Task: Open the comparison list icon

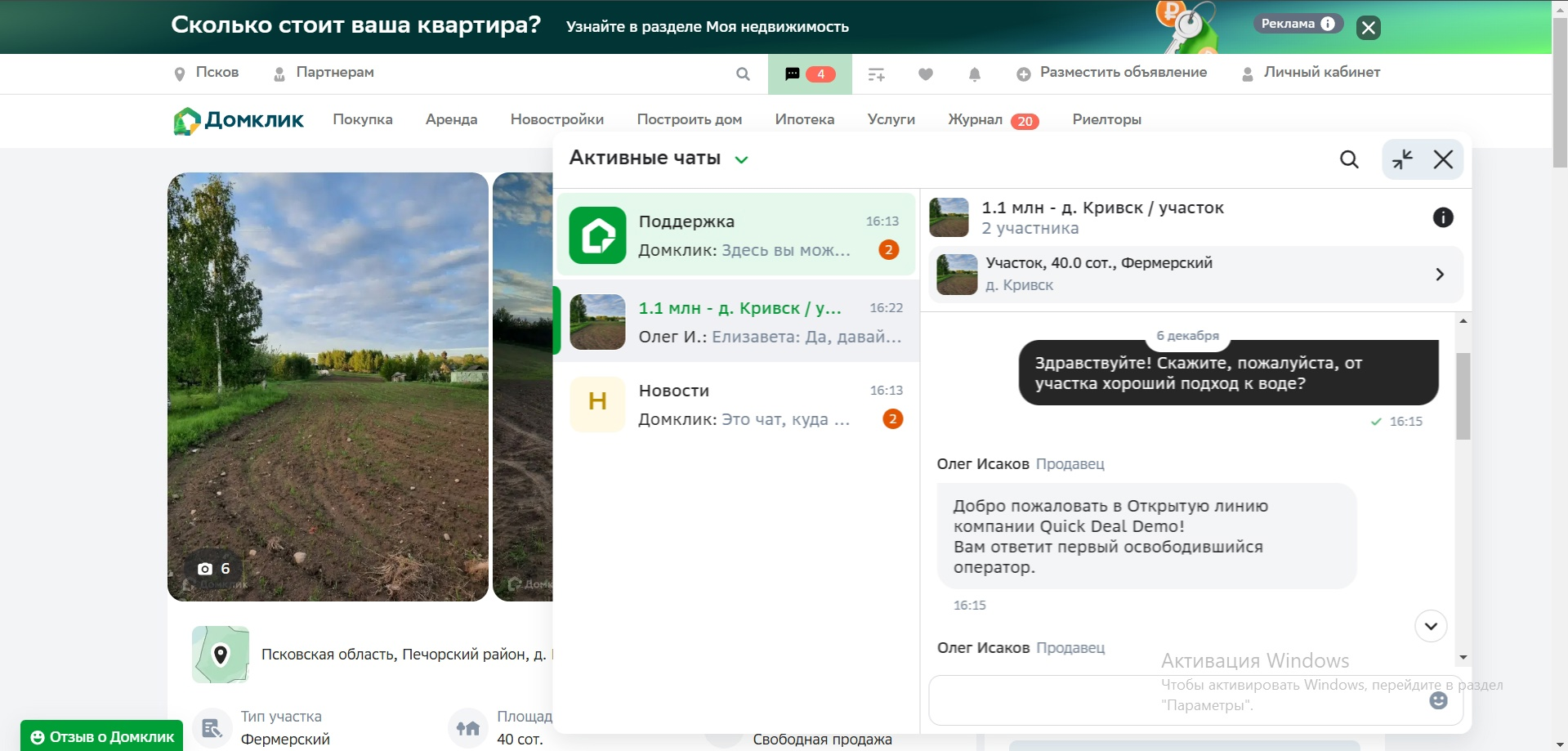Action: [876, 74]
